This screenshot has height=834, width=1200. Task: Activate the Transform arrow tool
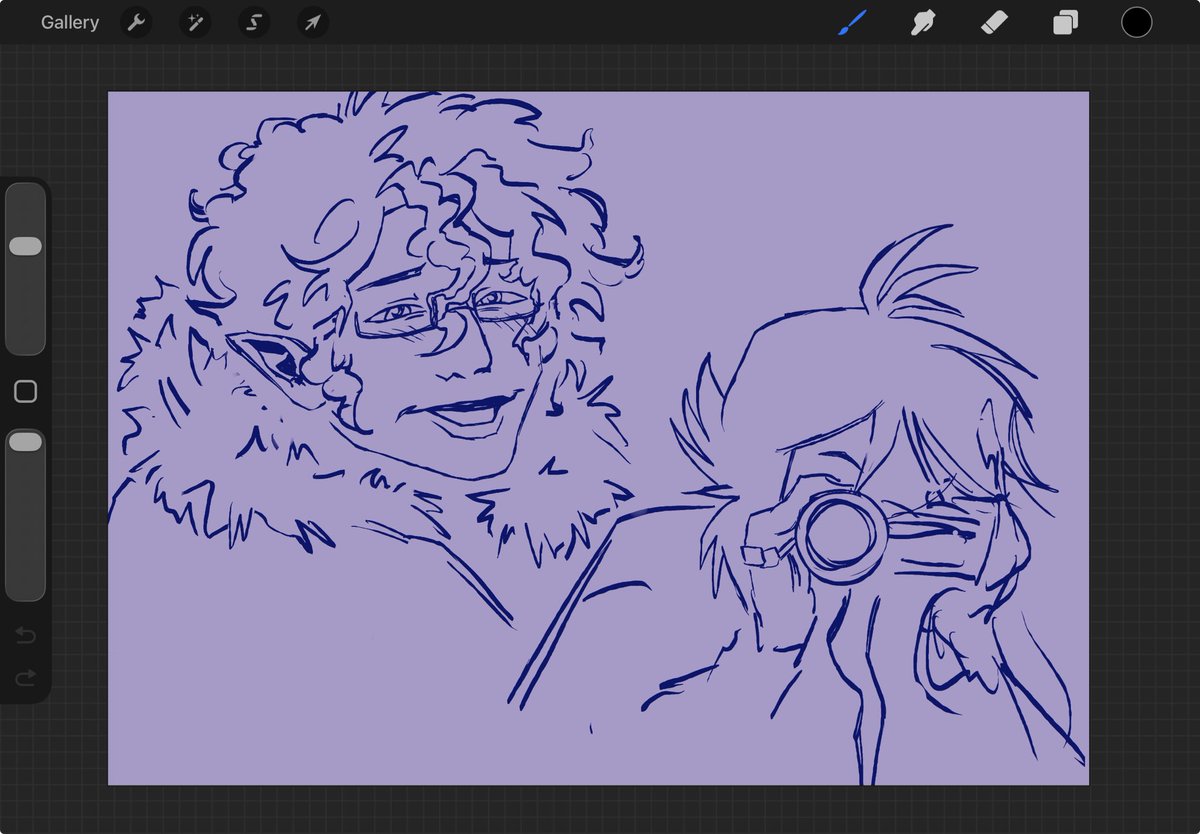[x=313, y=22]
